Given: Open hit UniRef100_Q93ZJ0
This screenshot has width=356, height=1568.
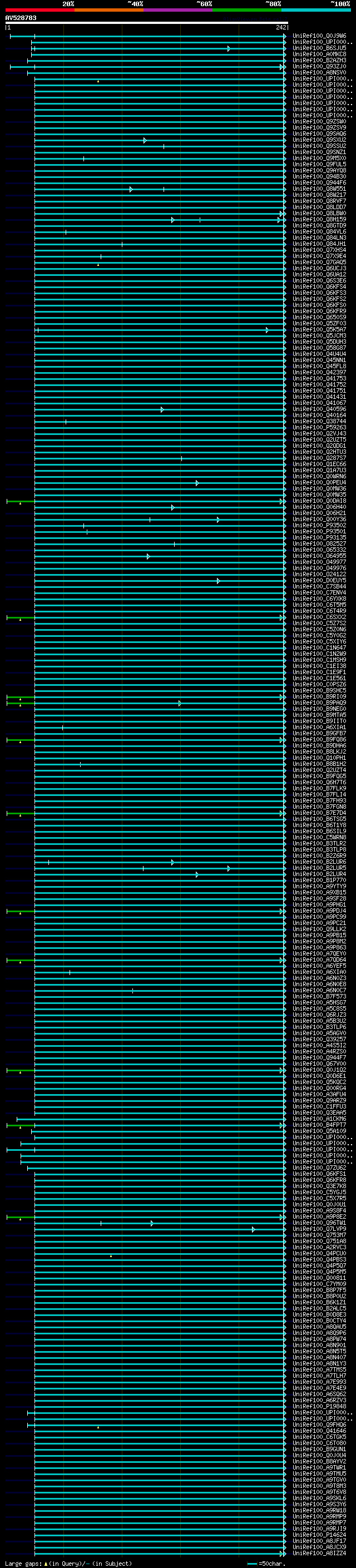Looking at the screenshot, I should click(319, 66).
